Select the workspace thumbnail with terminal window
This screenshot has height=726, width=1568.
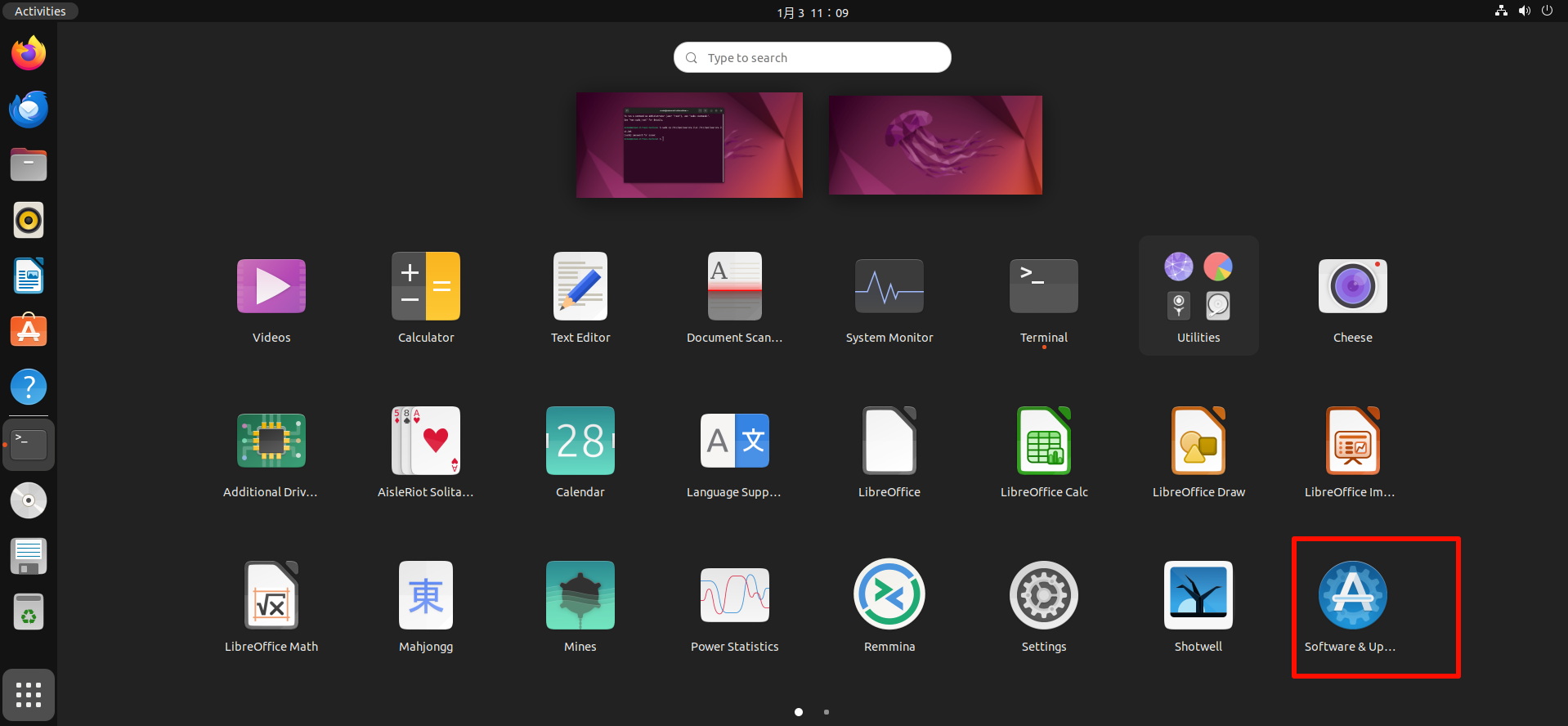pos(689,145)
